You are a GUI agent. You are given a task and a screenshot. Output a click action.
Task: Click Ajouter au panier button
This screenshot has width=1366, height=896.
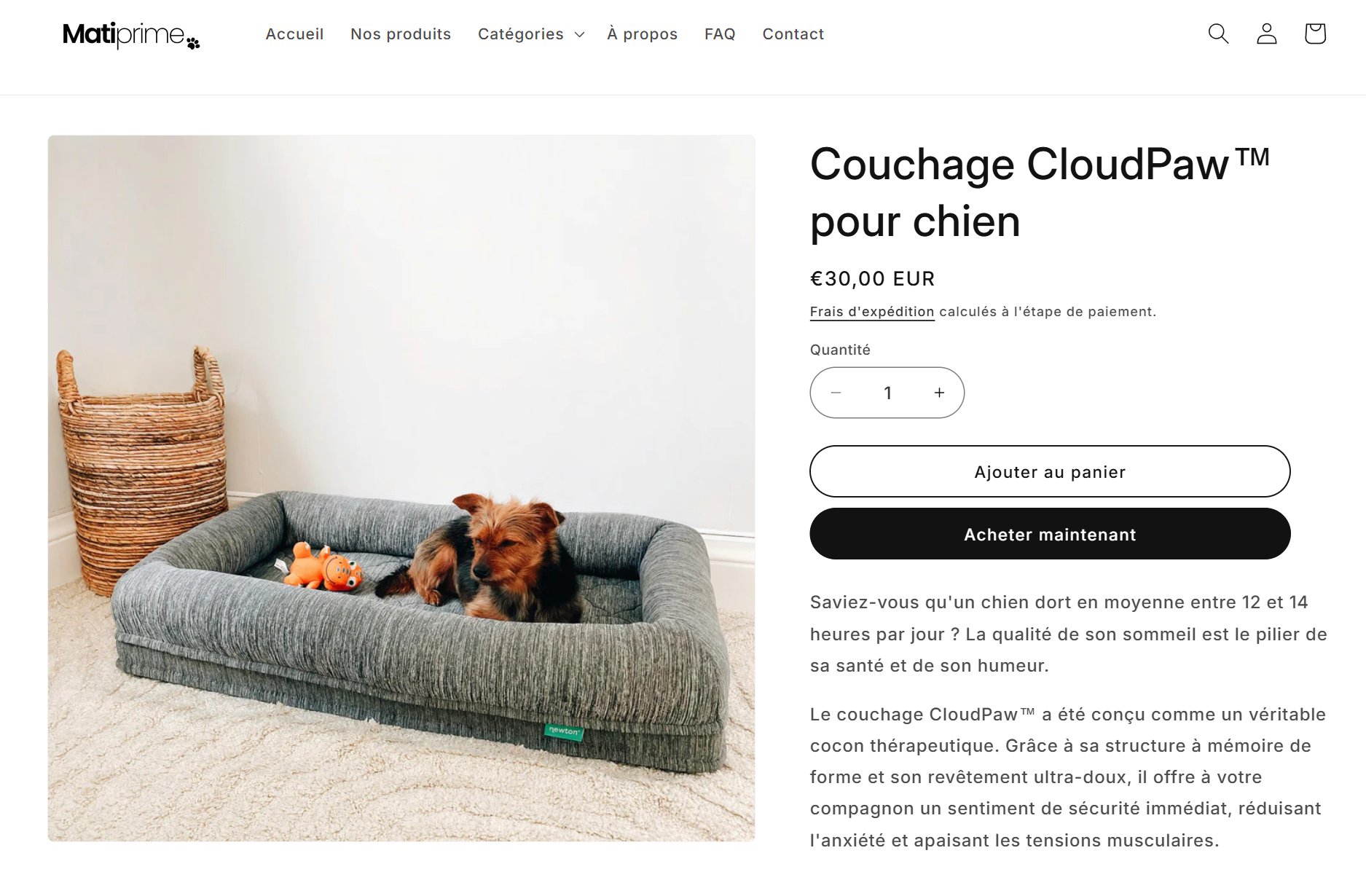point(1050,471)
